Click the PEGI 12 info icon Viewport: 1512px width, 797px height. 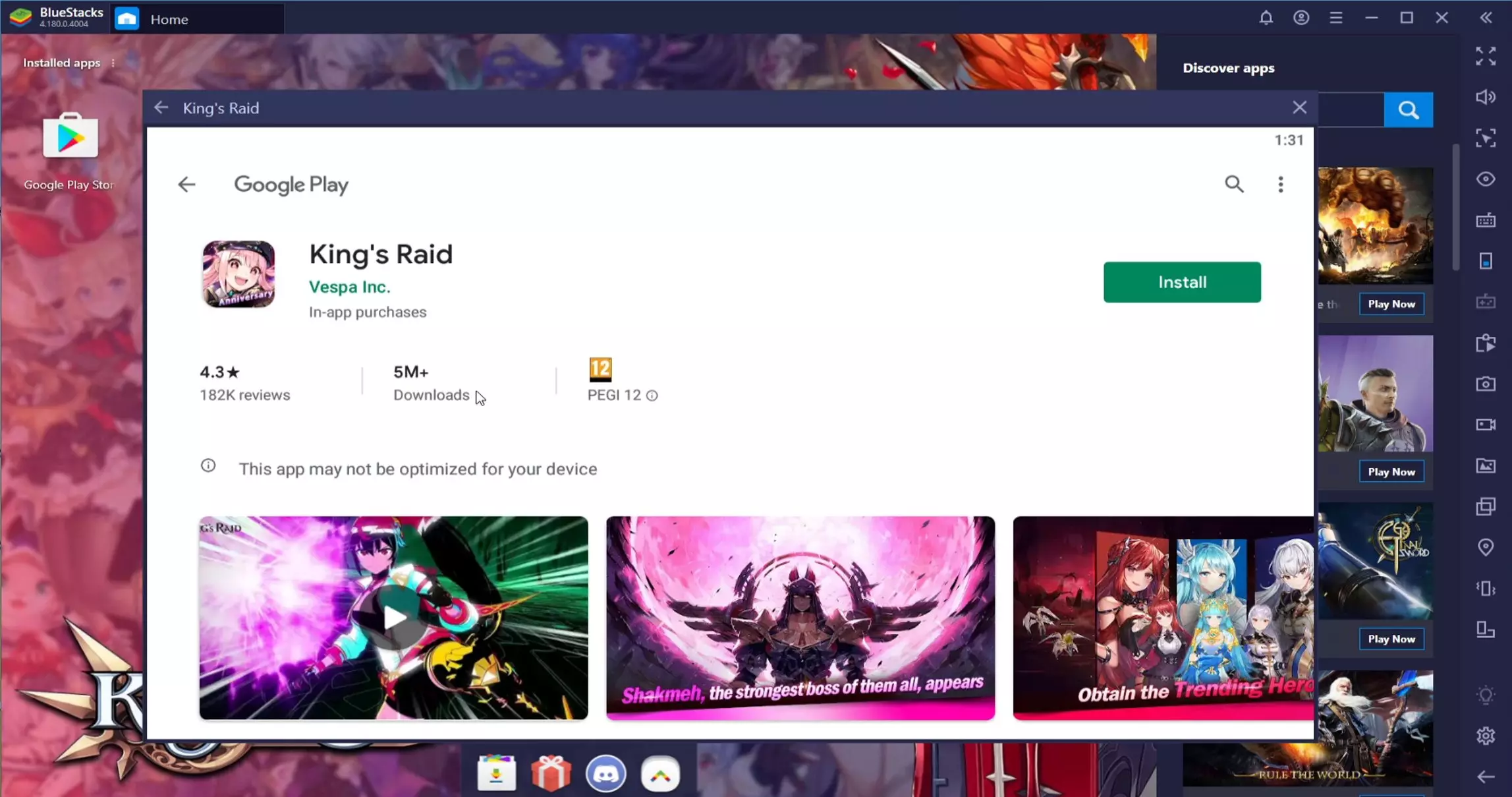point(652,396)
